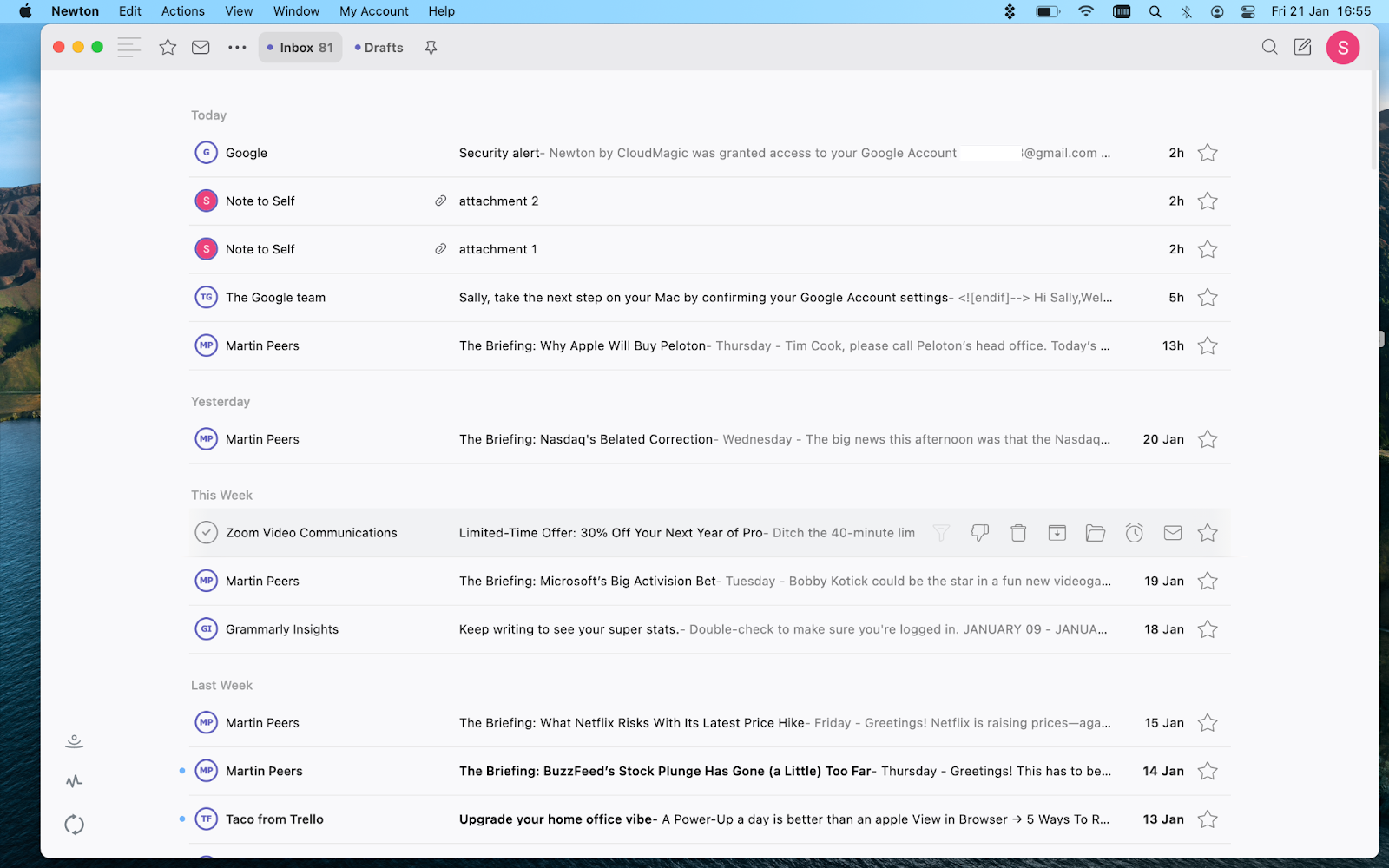
Task: Click the pin icon next to Drafts
Action: 431,48
